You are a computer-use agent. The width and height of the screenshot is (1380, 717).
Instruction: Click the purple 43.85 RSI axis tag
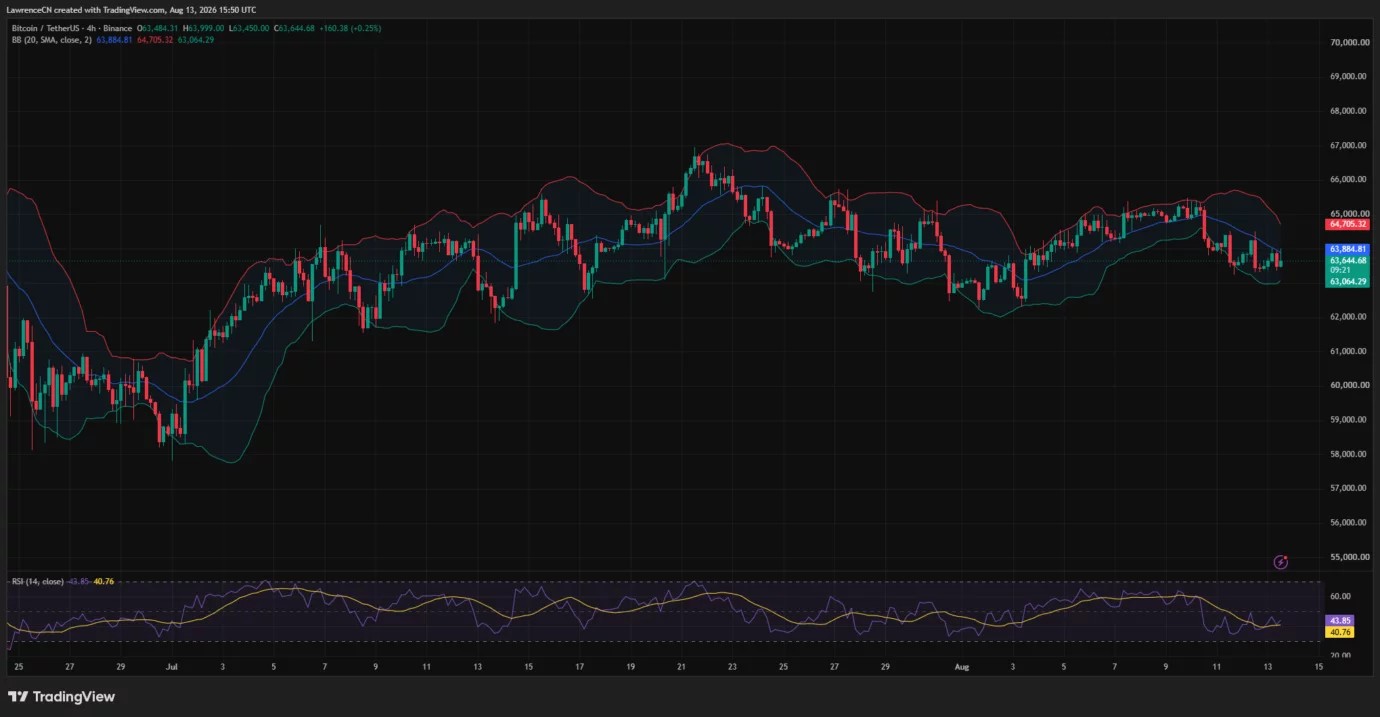[1340, 620]
